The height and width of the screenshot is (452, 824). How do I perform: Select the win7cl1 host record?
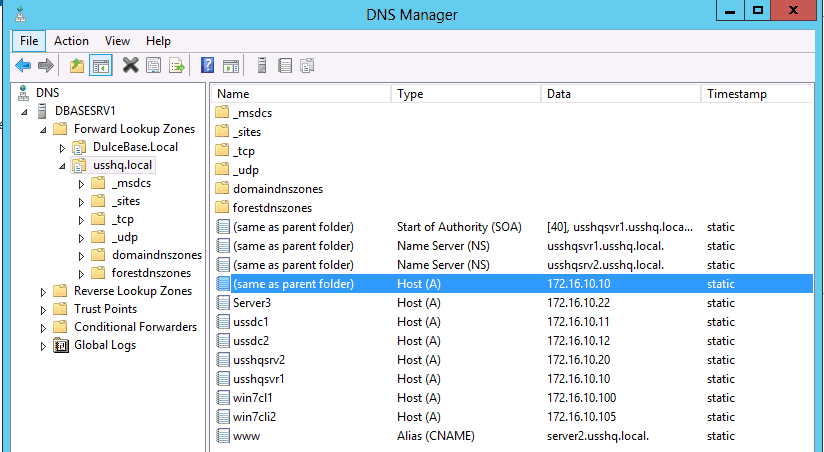[x=513, y=398]
